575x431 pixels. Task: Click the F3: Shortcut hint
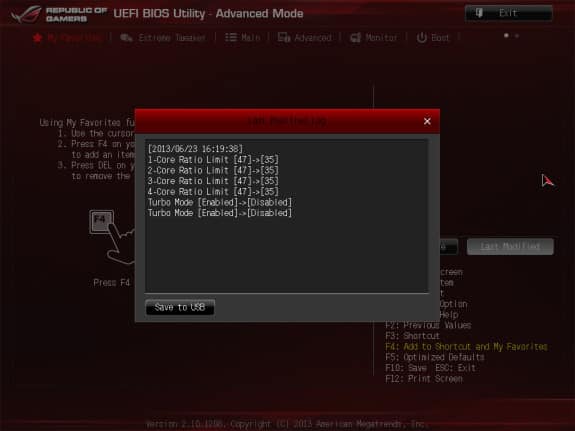(x=413, y=336)
